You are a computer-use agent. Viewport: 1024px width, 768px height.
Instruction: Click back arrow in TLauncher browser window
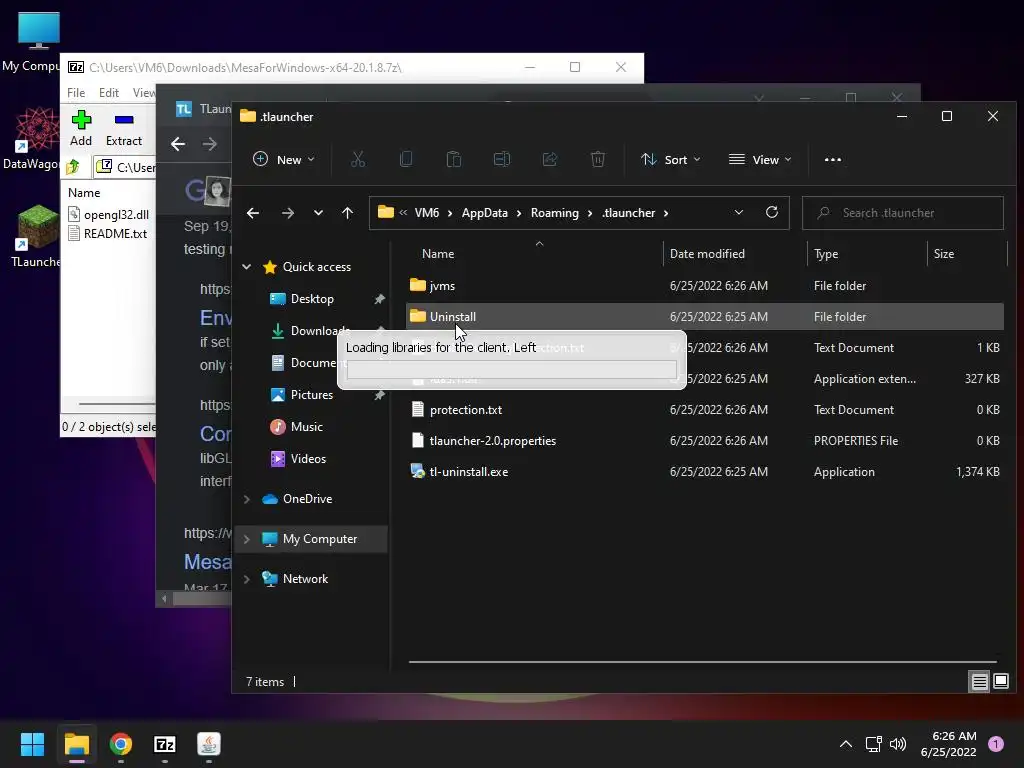(x=178, y=144)
